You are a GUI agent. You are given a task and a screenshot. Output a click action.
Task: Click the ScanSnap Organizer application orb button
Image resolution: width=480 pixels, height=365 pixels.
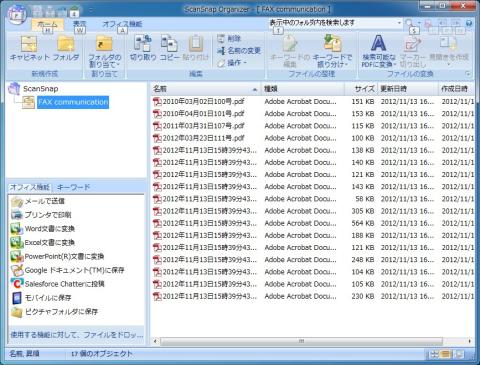point(17,15)
